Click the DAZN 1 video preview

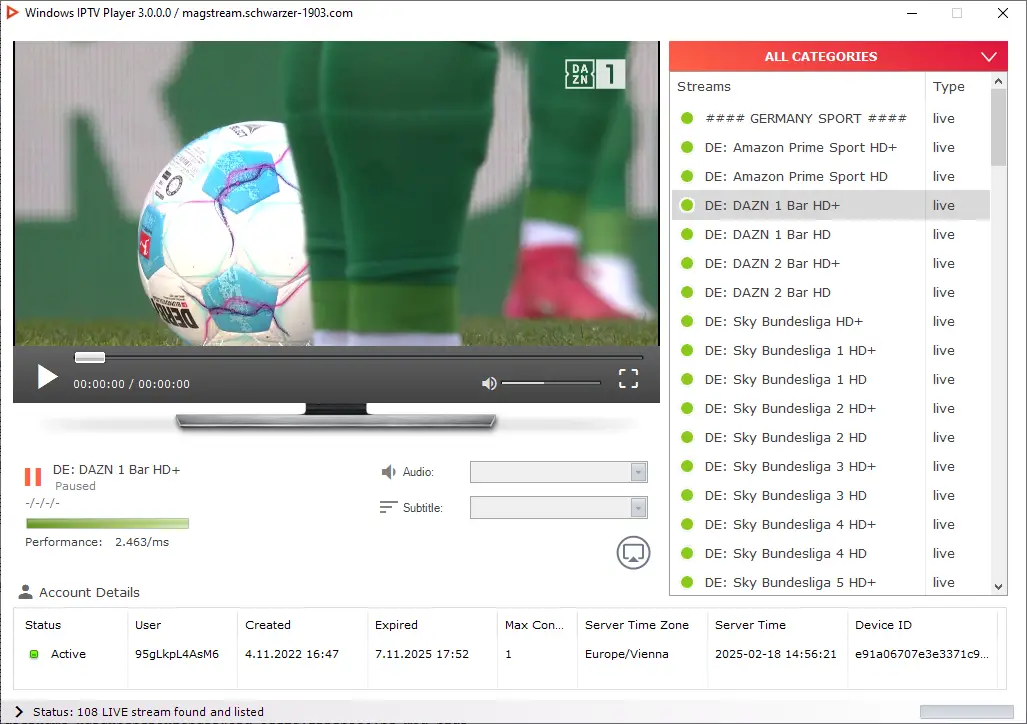(x=336, y=193)
